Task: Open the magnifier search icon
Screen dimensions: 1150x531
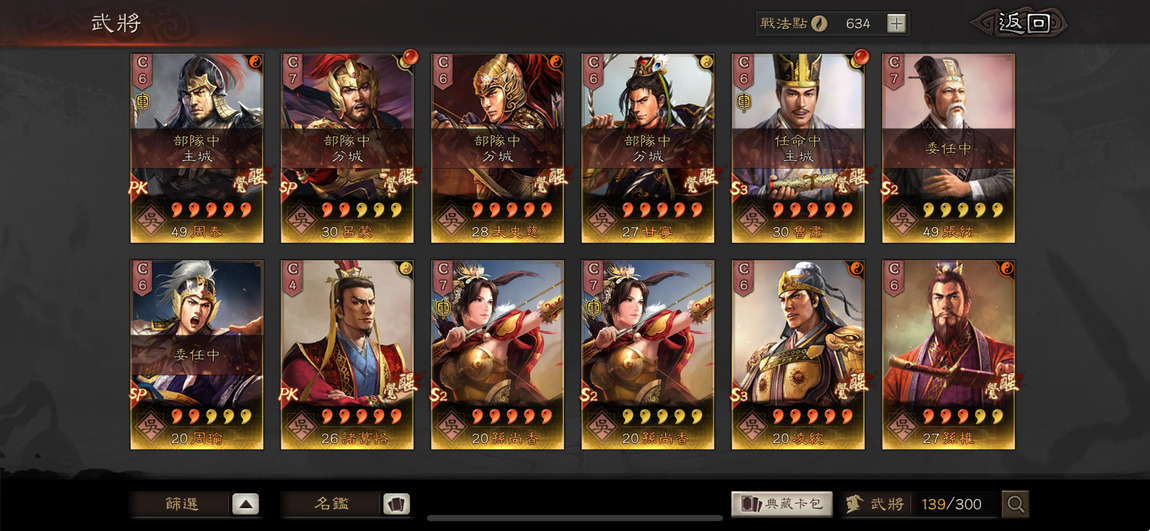Action: tap(1016, 504)
